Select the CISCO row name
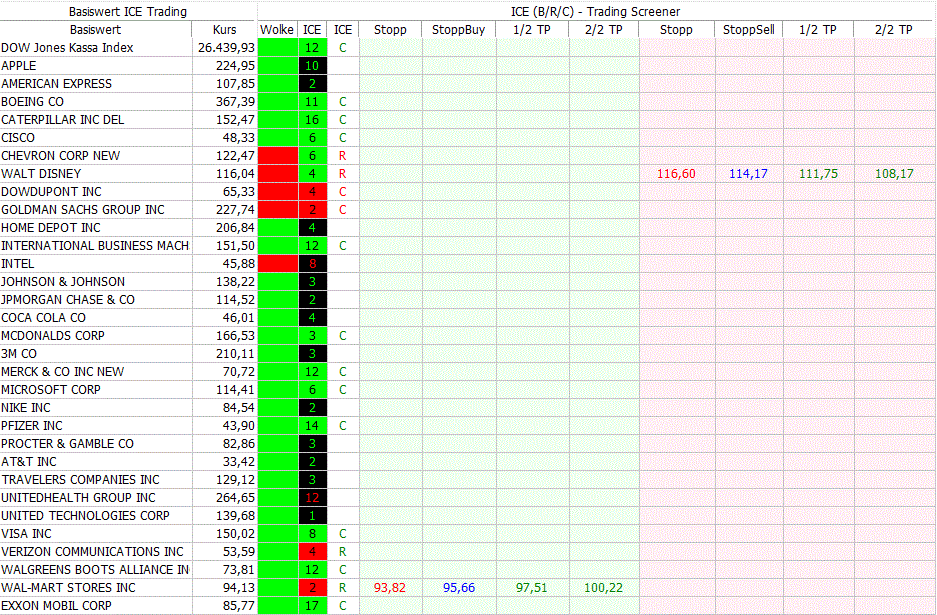 point(18,137)
